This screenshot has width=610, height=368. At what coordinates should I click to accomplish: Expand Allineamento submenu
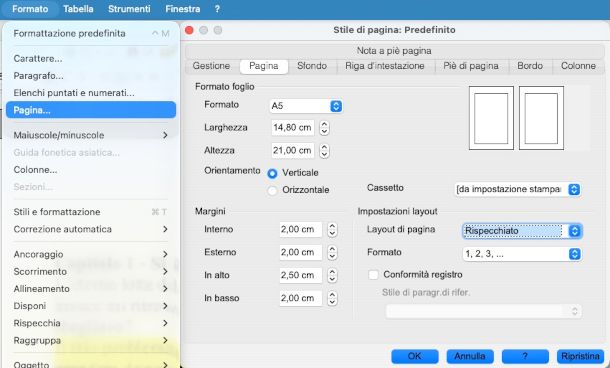click(x=91, y=289)
